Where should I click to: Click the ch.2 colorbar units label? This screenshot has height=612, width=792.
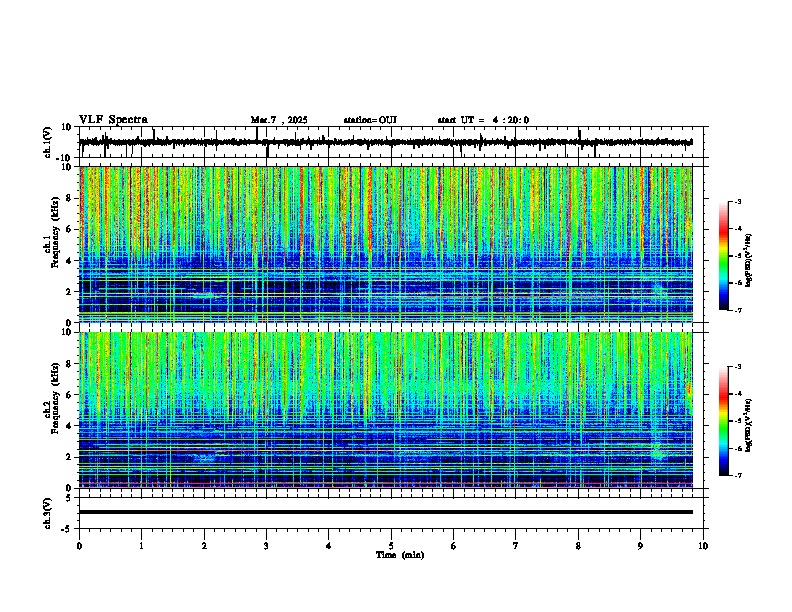pos(749,425)
